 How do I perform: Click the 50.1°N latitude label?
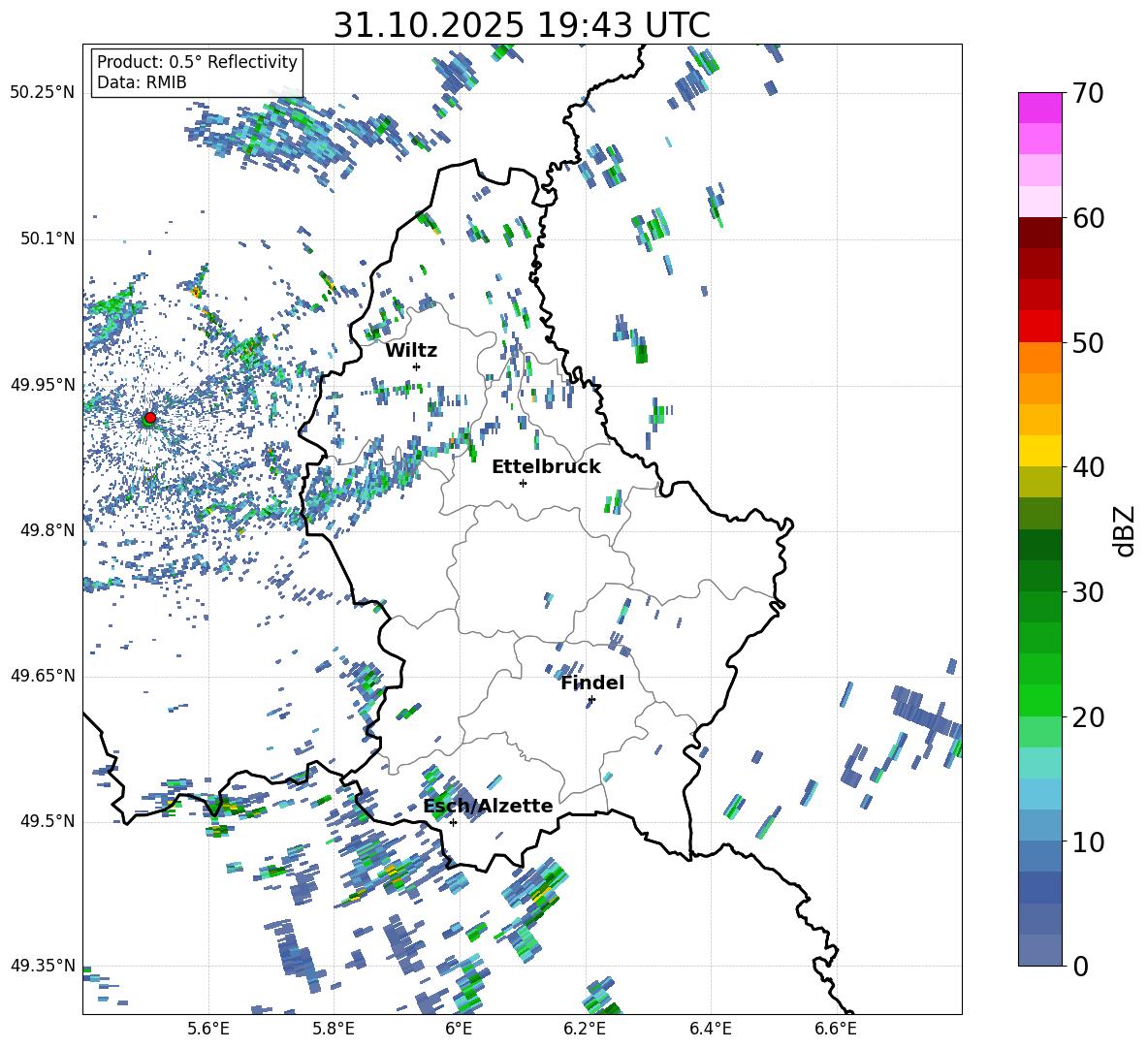pyautogui.click(x=48, y=239)
